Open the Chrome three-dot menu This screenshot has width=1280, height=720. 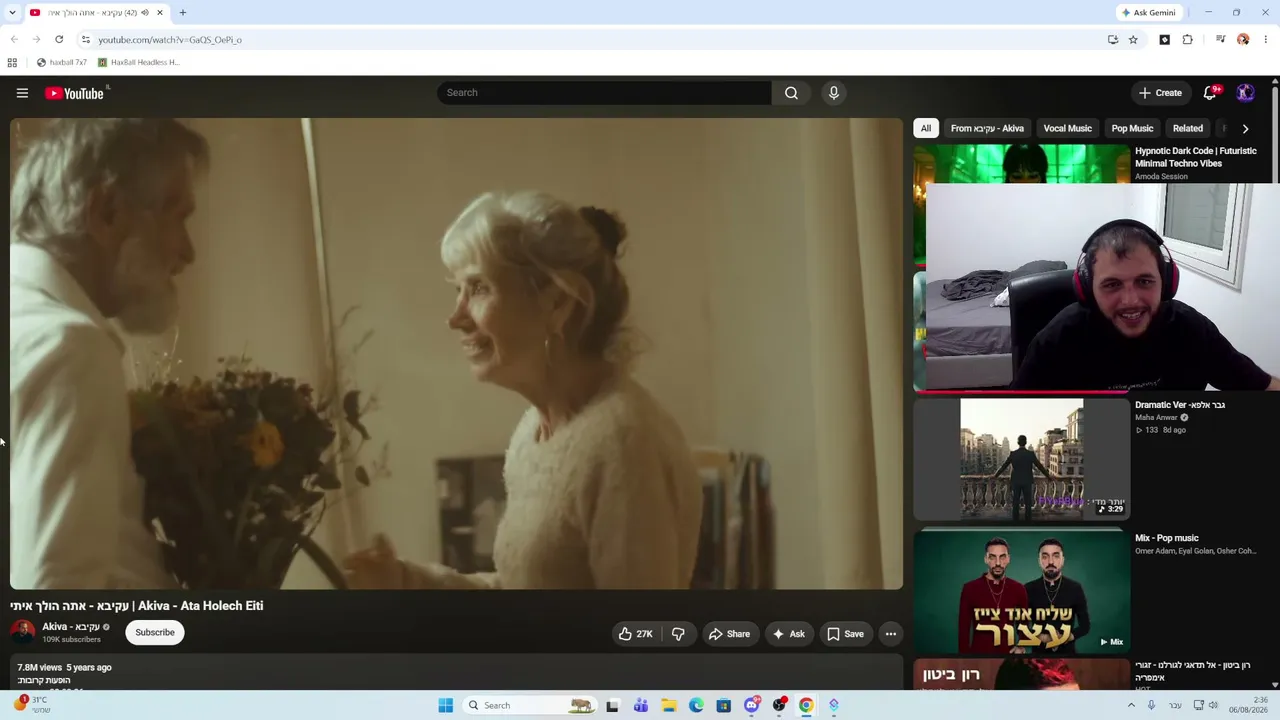[1266, 40]
